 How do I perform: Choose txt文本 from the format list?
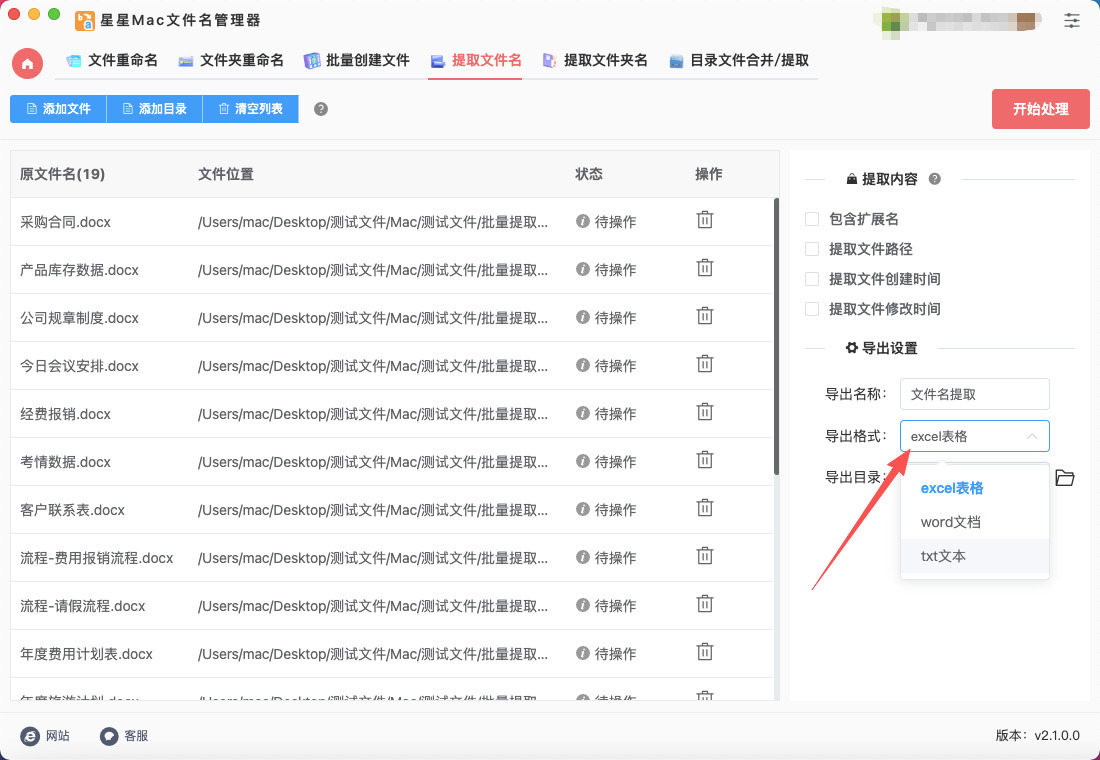point(943,556)
